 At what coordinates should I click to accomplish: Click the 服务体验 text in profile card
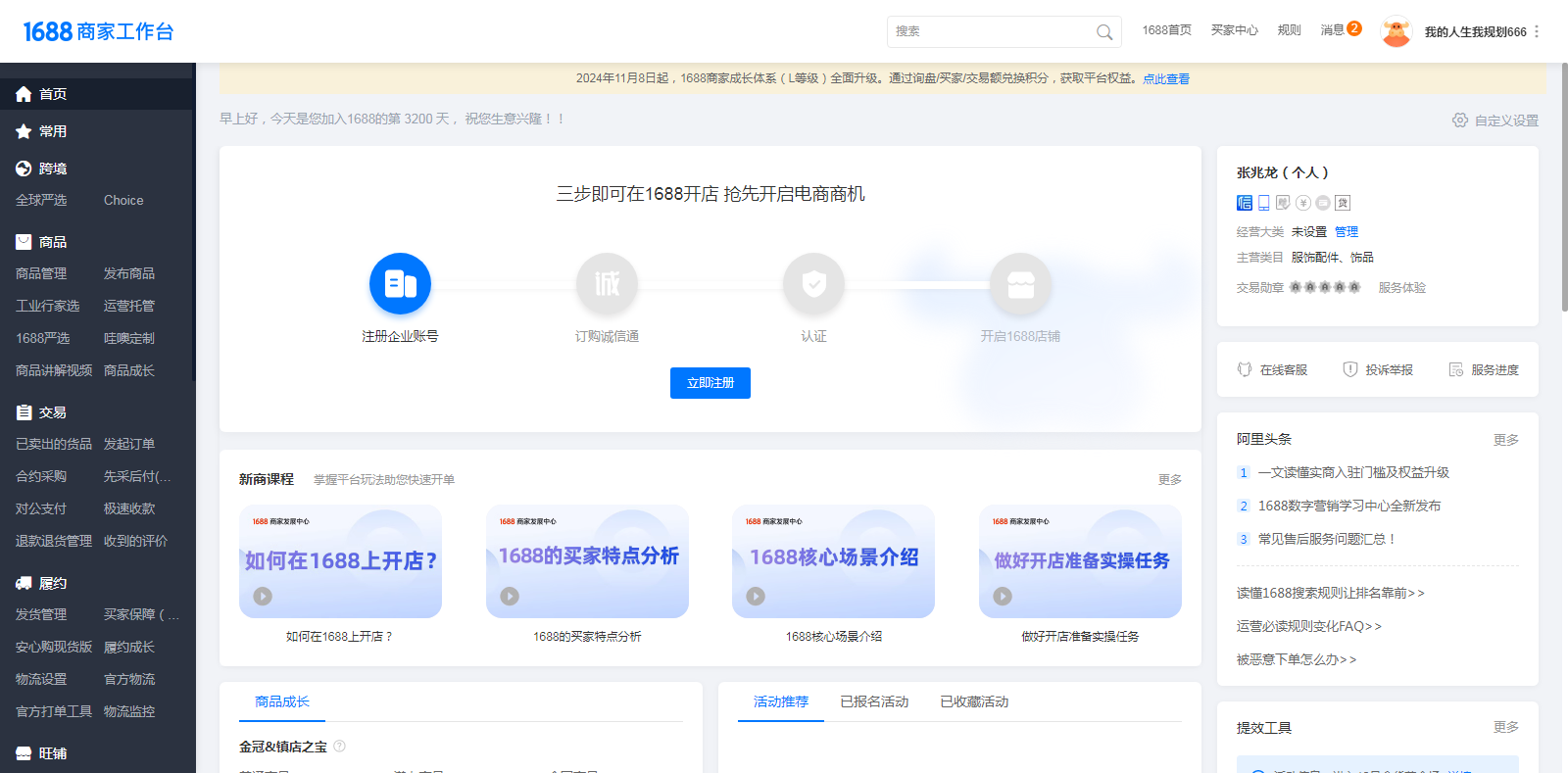(1402, 287)
